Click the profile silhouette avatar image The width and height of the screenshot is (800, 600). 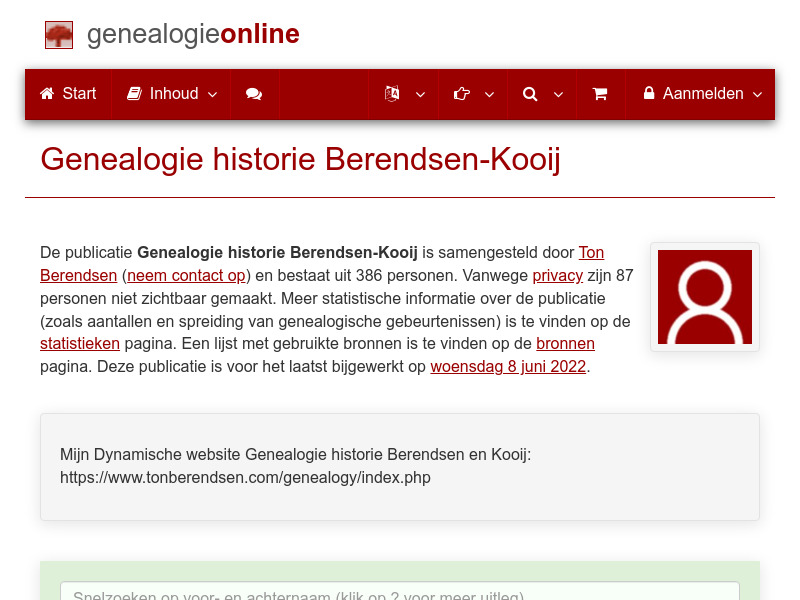click(704, 297)
